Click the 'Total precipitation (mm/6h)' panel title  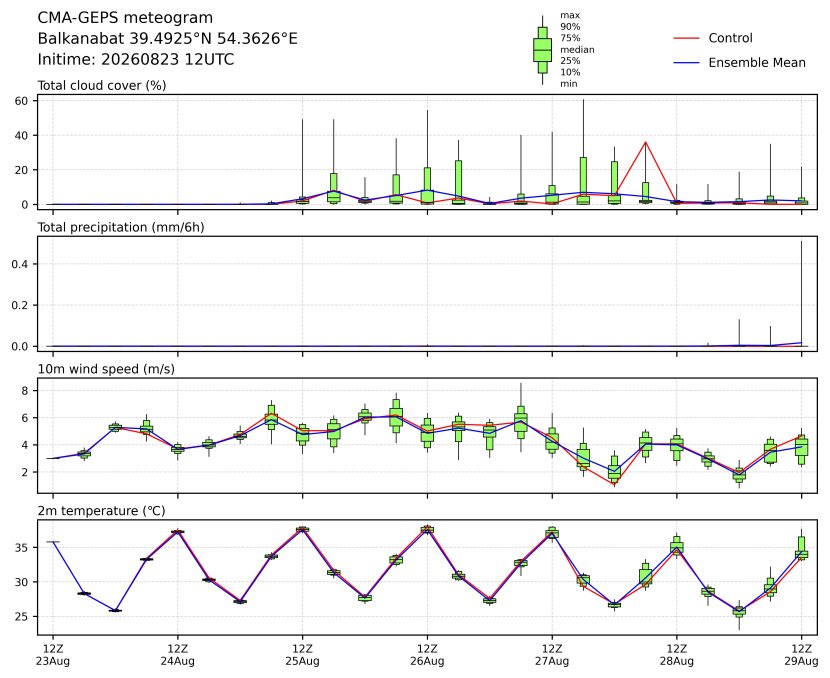pyautogui.click(x=121, y=227)
